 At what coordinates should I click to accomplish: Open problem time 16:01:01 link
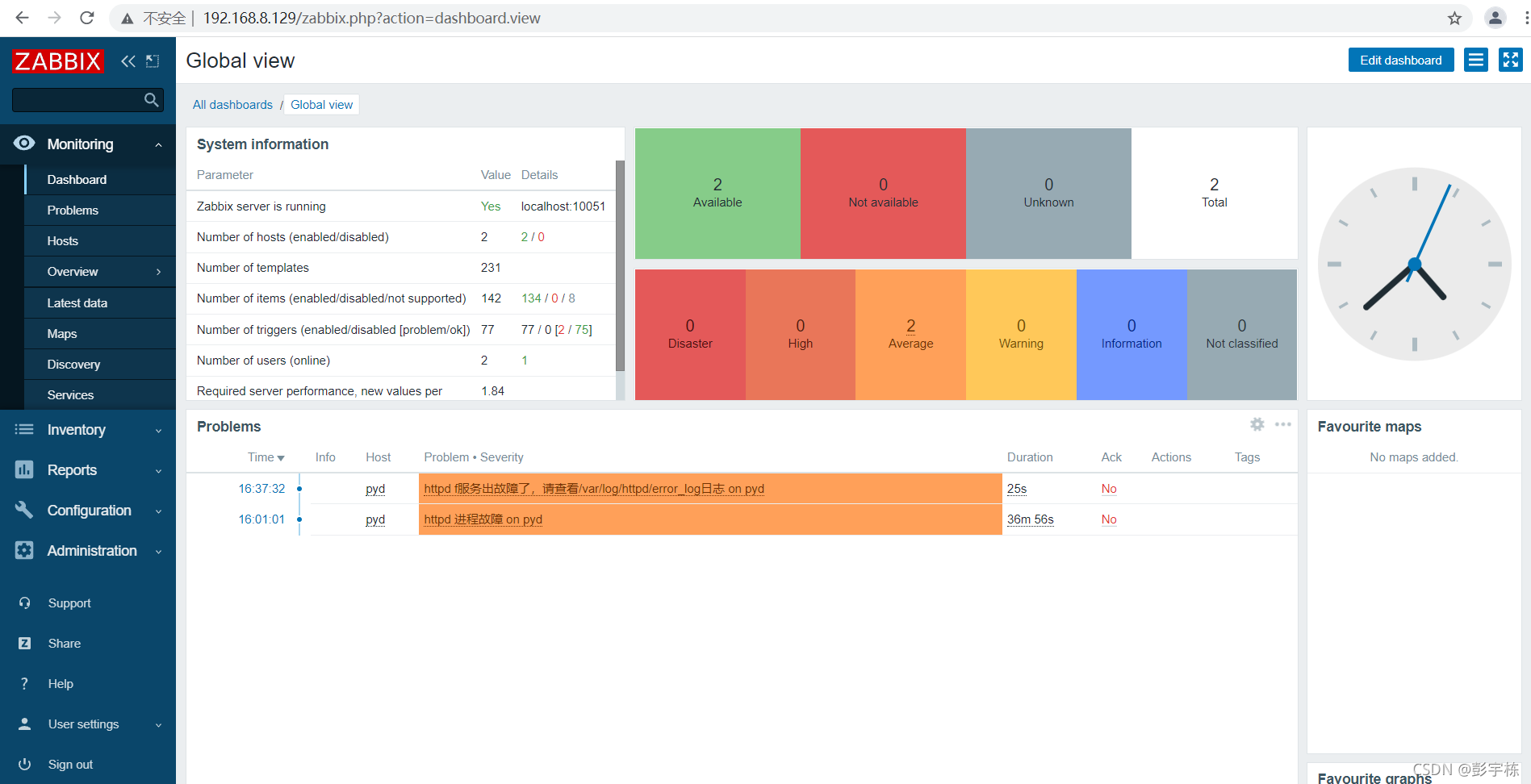261,519
